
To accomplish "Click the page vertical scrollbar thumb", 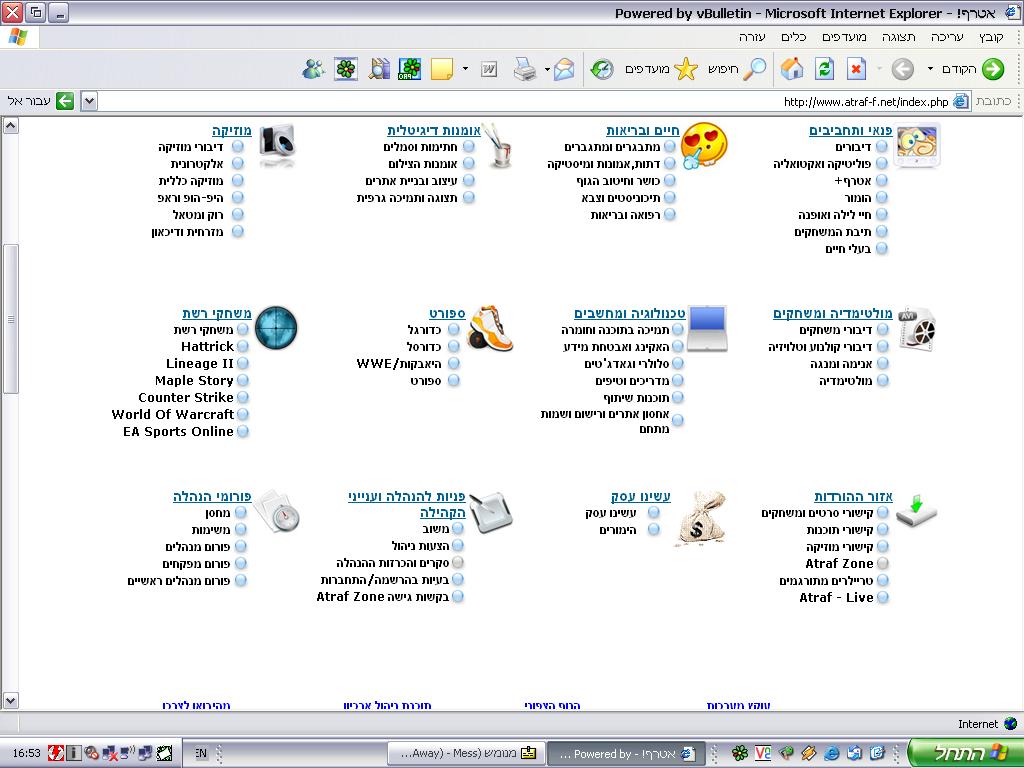I will pos(11,319).
